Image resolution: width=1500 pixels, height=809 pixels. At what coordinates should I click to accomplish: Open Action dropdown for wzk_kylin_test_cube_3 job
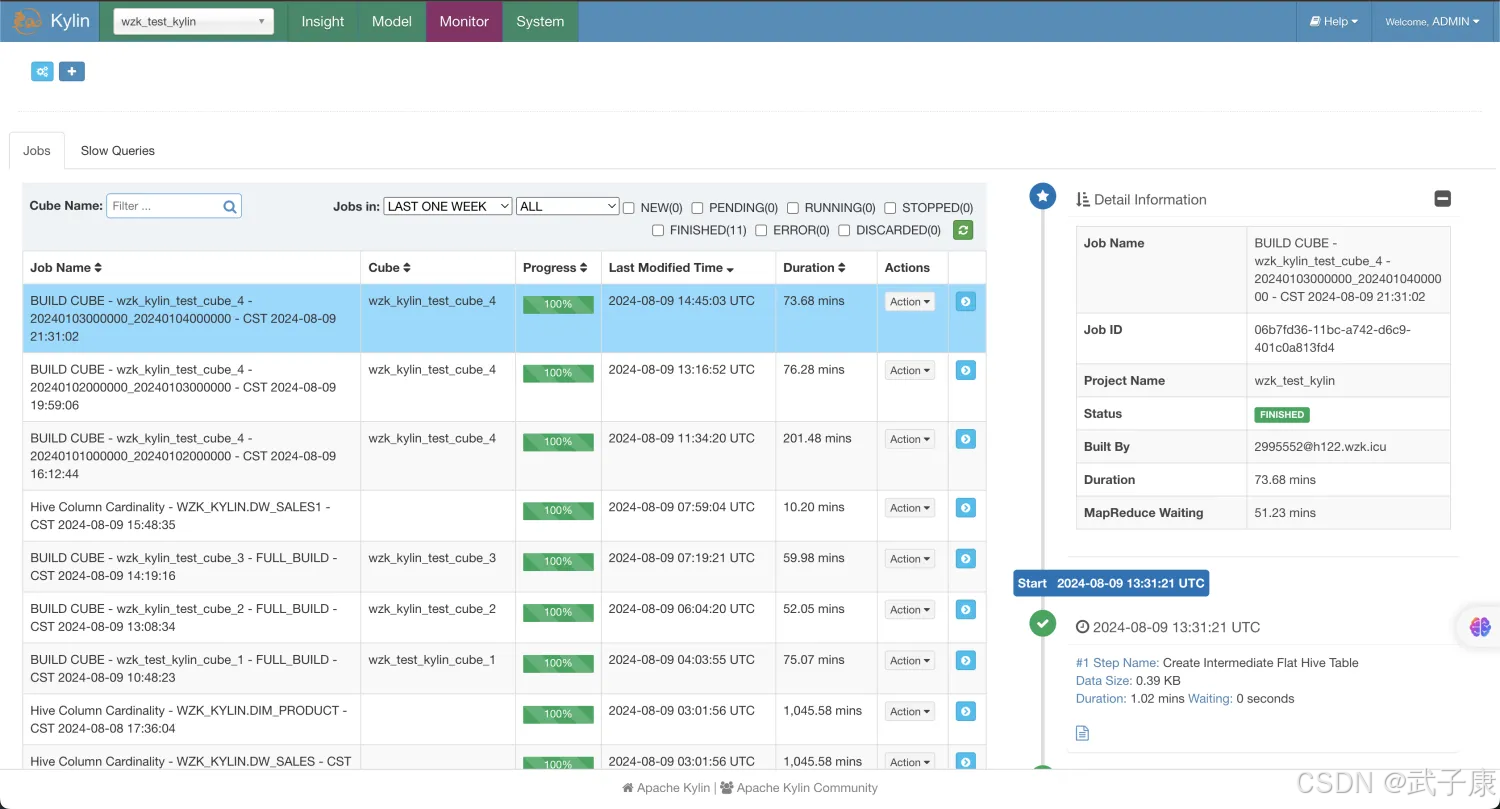910,559
